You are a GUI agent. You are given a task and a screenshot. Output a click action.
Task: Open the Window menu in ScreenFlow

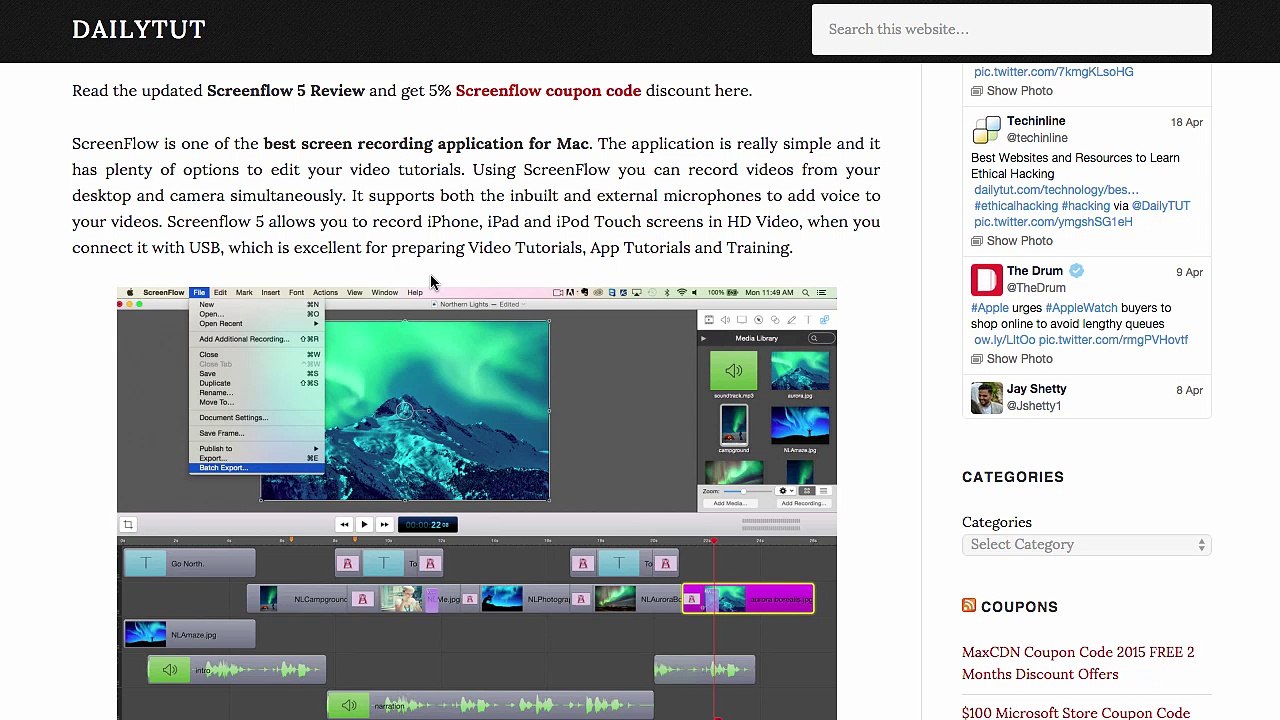click(385, 293)
